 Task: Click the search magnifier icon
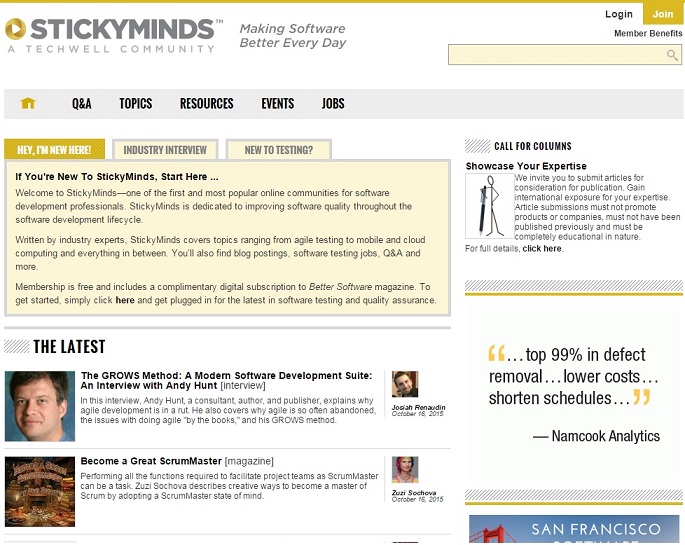(x=673, y=56)
